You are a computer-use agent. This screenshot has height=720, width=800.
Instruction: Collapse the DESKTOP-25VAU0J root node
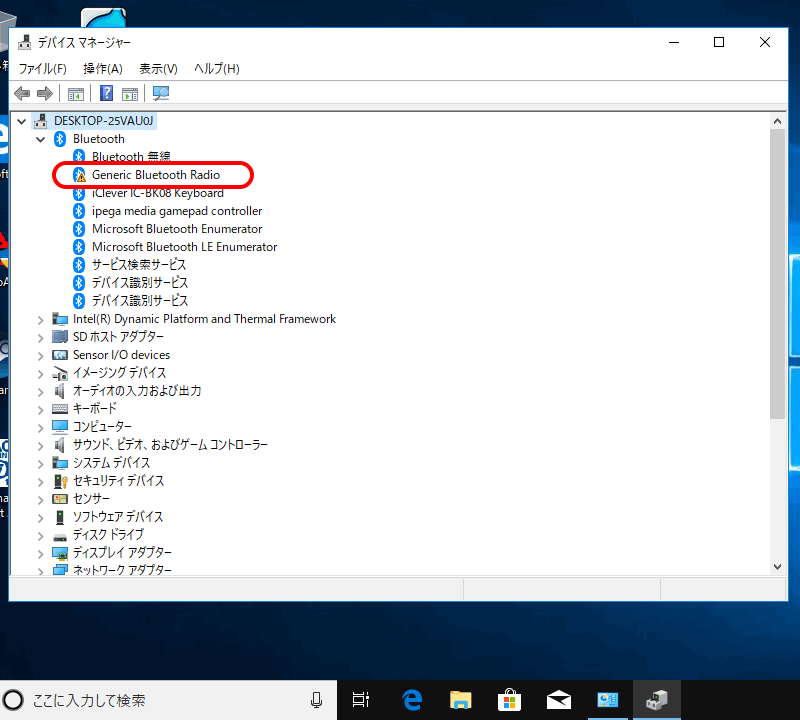pos(23,121)
